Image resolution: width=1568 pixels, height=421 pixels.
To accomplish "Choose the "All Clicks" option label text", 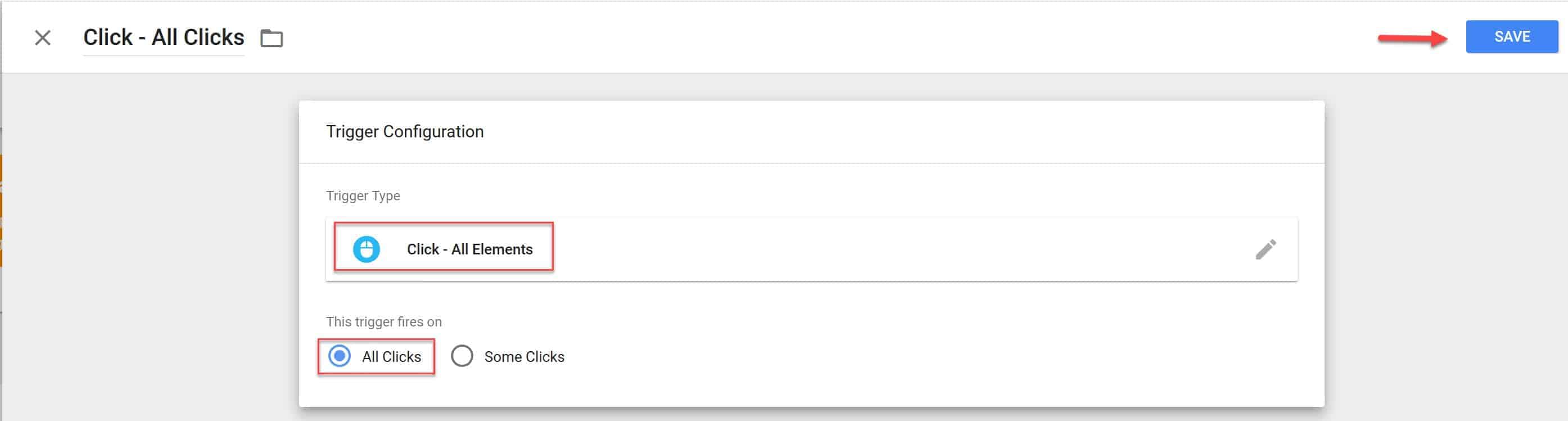I will tap(391, 356).
